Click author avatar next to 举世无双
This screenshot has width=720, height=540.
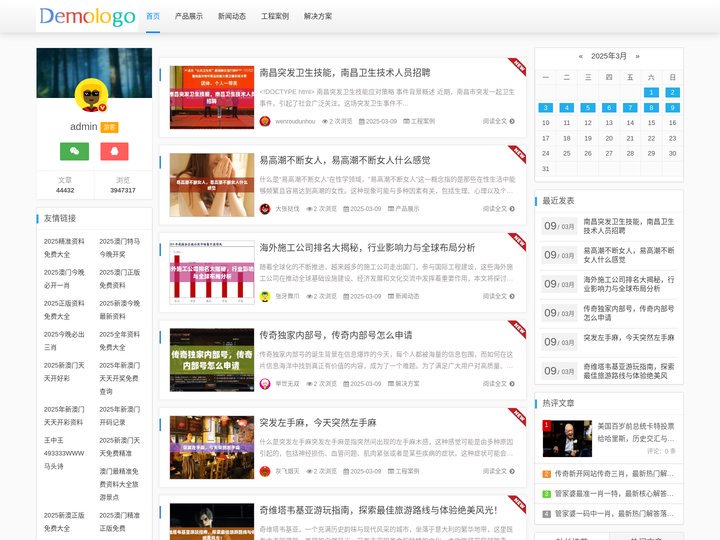tap(265, 384)
